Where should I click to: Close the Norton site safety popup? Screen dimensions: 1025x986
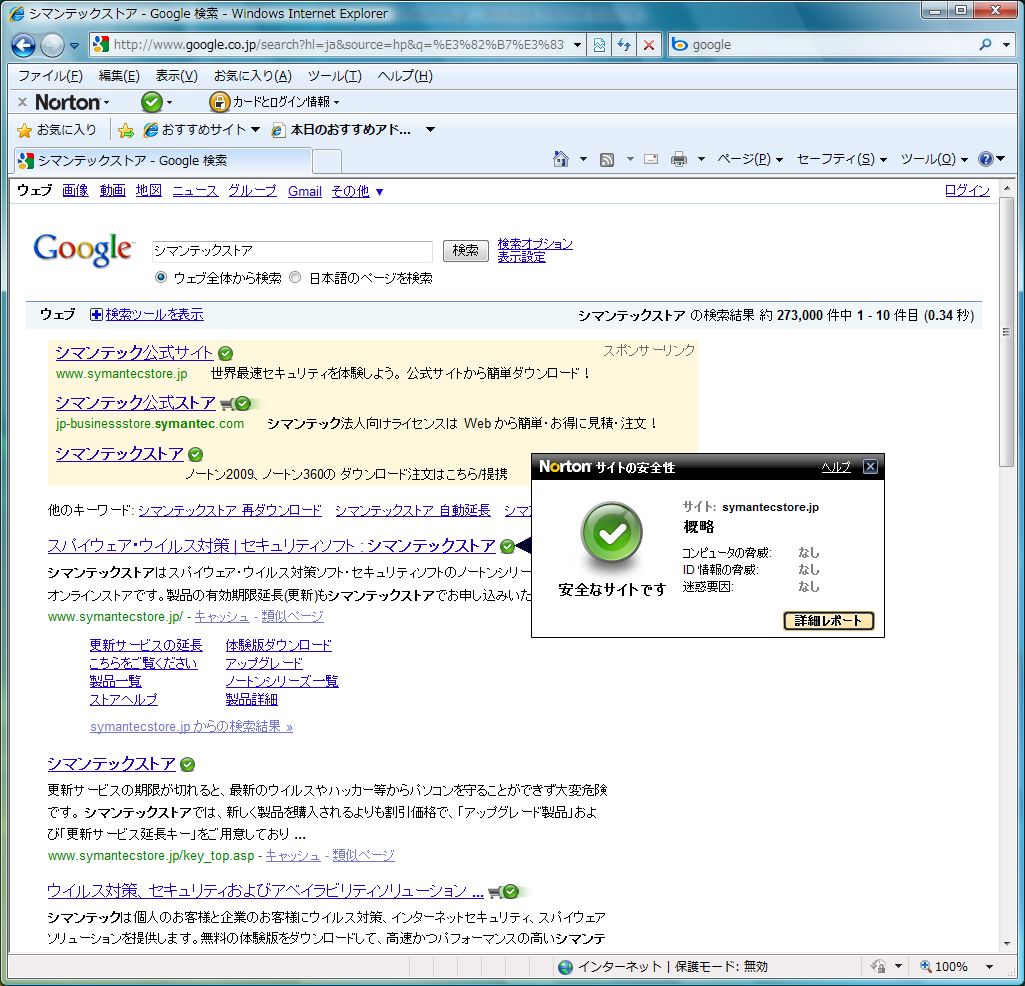pos(870,466)
